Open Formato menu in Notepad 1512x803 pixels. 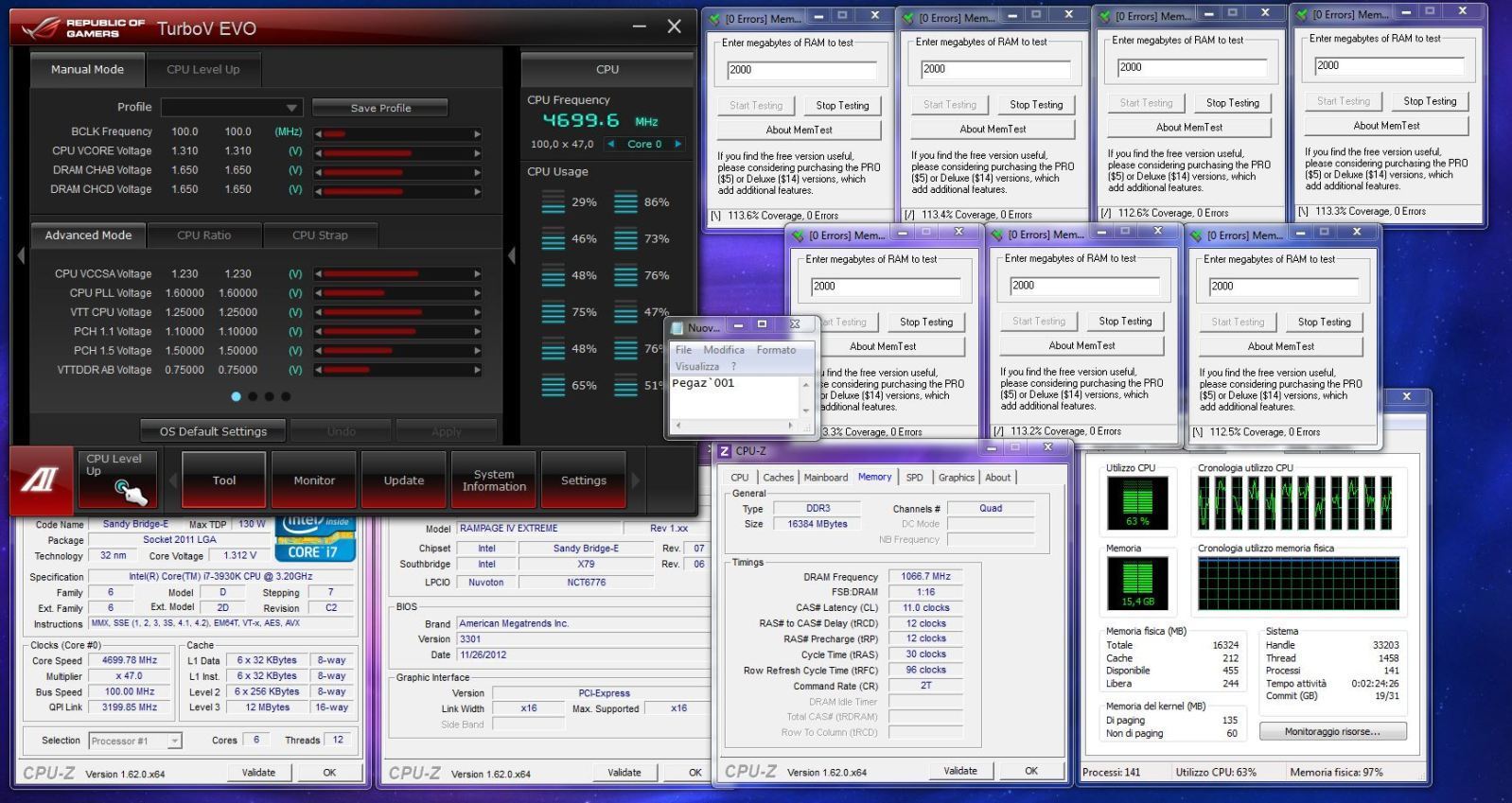pyautogui.click(x=776, y=350)
